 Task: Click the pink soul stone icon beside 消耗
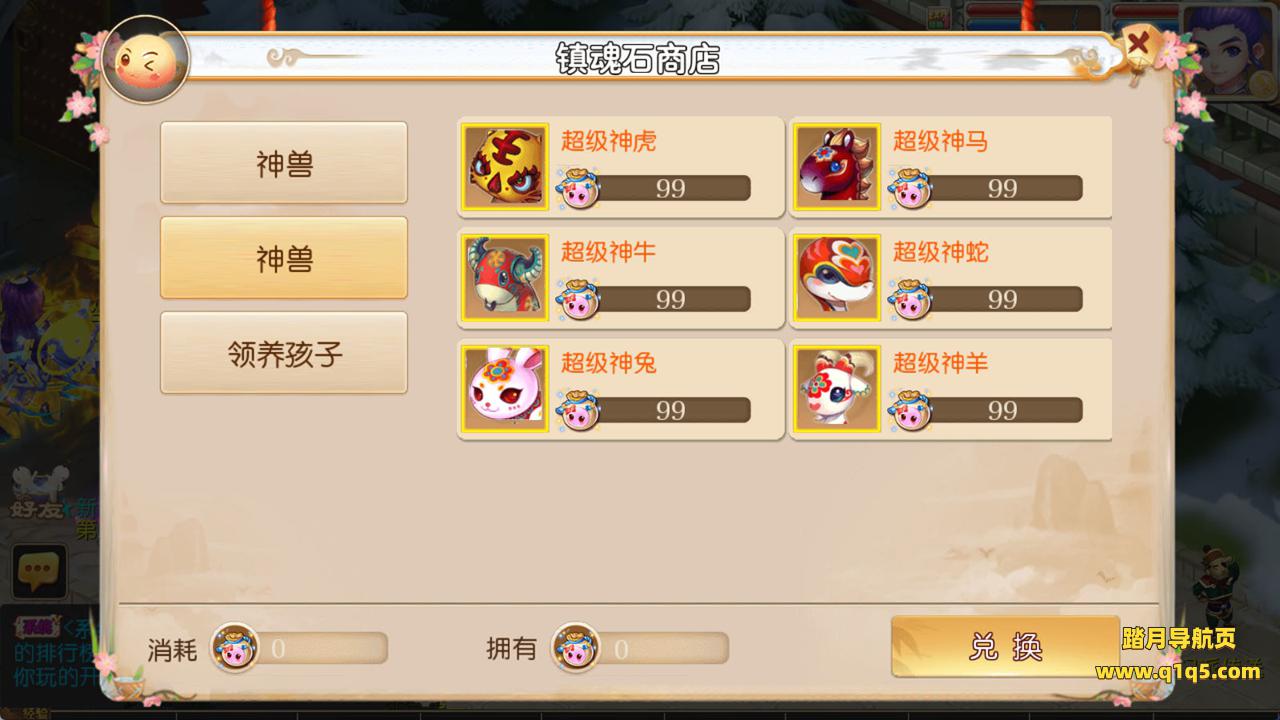pyautogui.click(x=234, y=647)
